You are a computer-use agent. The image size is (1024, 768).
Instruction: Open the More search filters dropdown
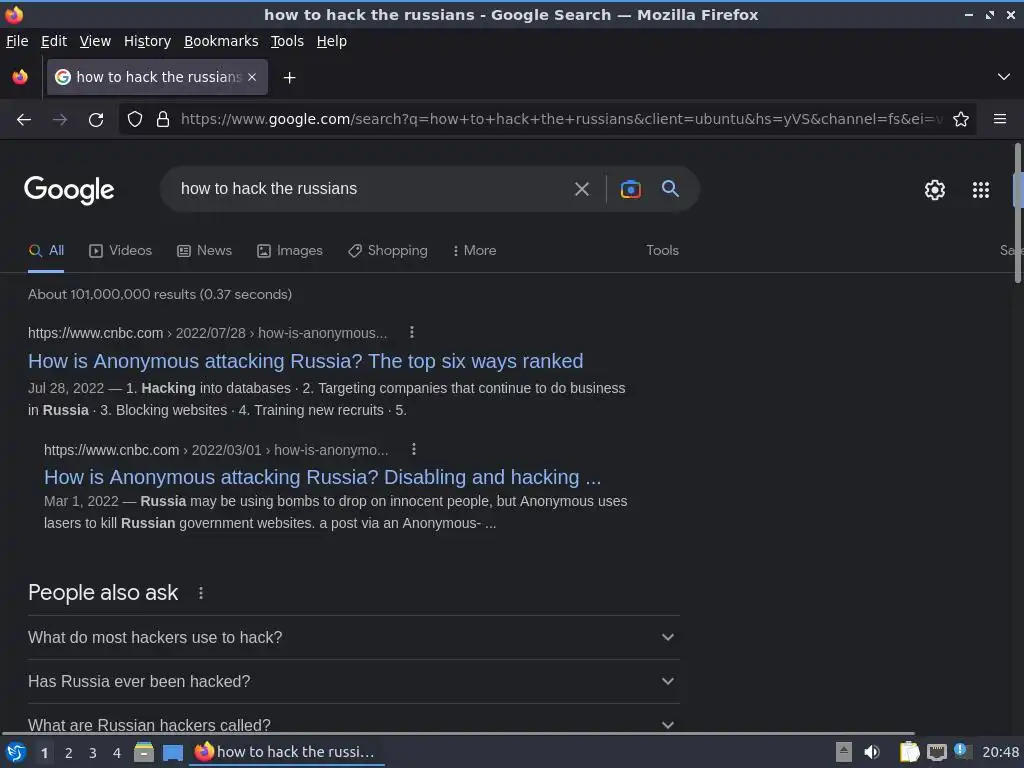pos(475,251)
